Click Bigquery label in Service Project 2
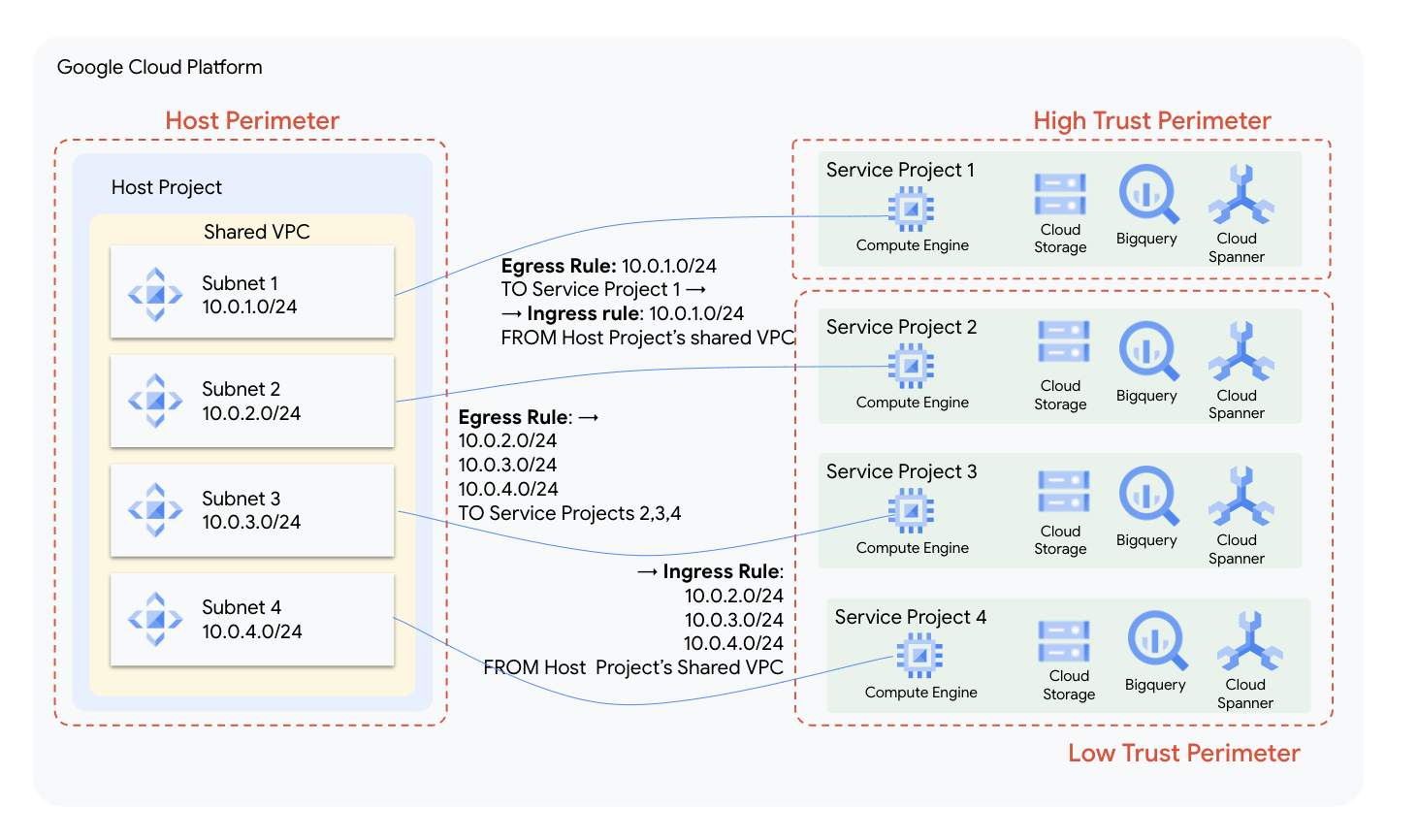1418x840 pixels. [1146, 396]
